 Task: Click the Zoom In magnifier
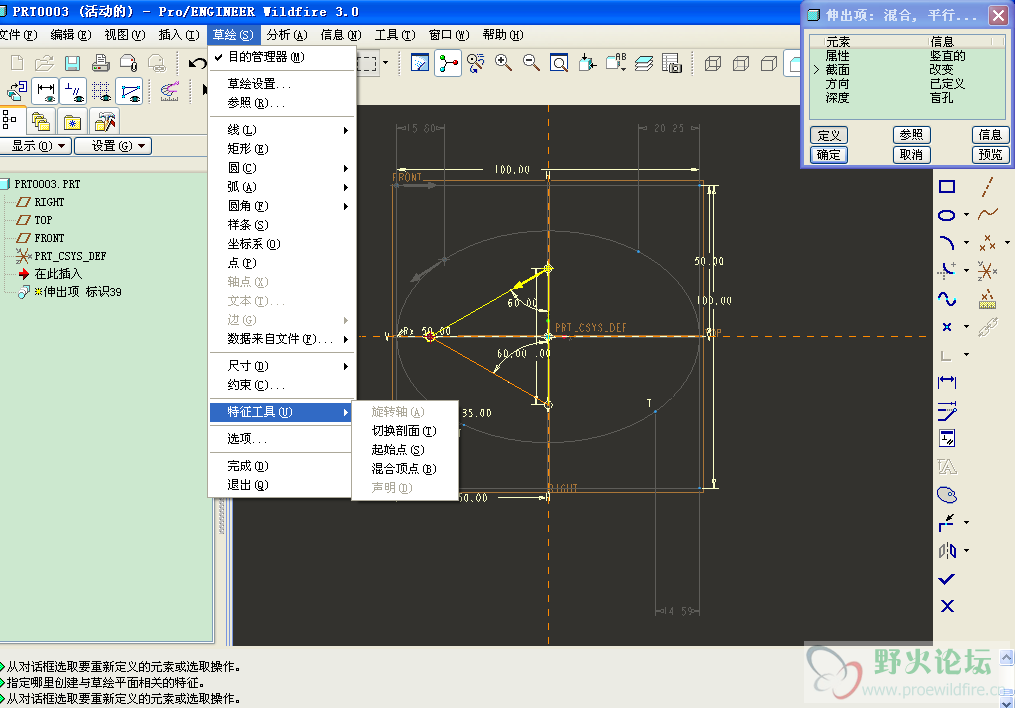(503, 63)
